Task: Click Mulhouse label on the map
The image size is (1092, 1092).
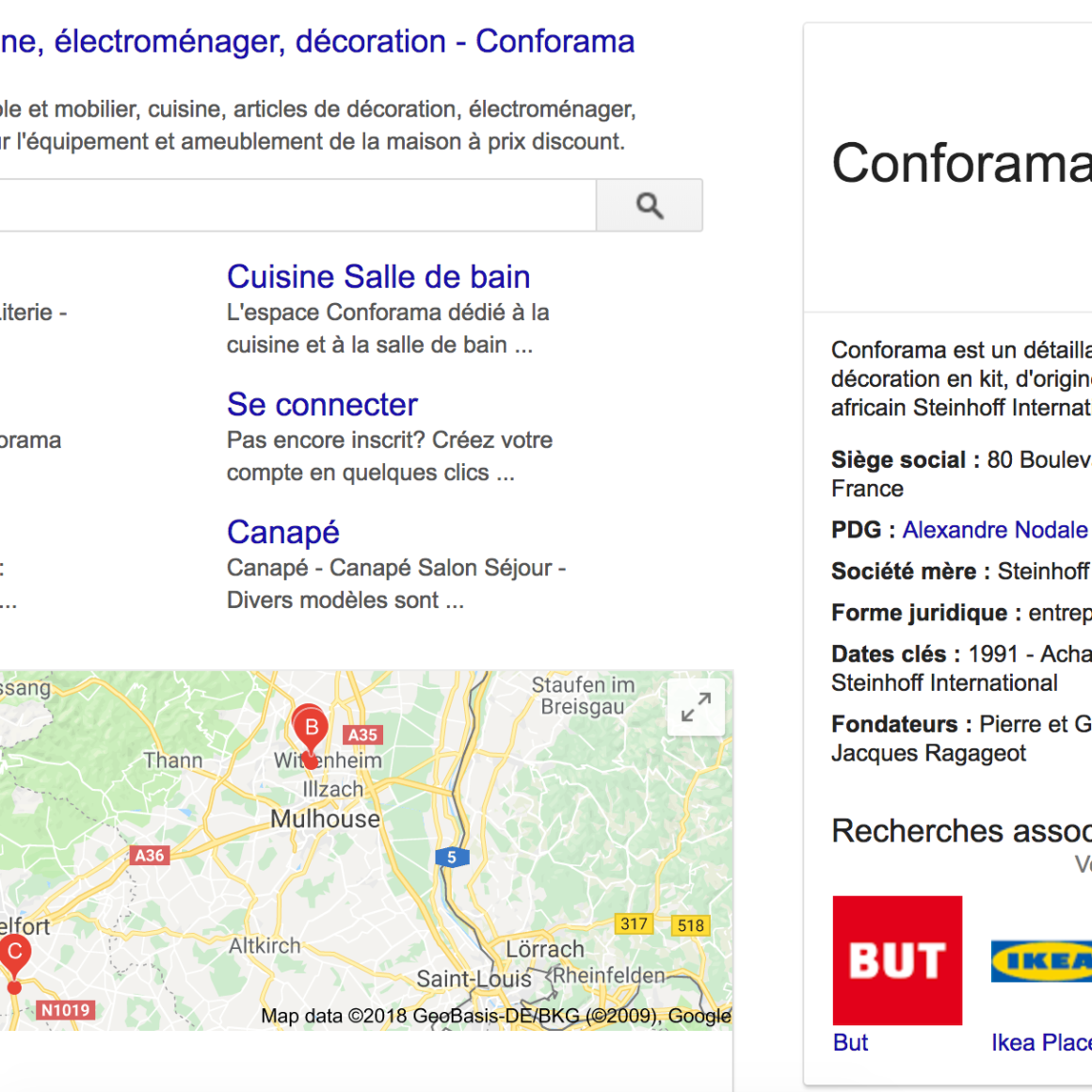Action: [x=325, y=819]
